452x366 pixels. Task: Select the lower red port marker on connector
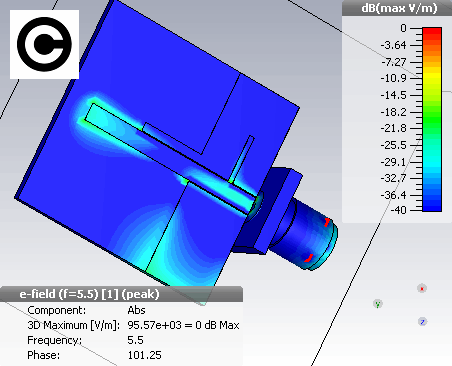[x=309, y=258]
